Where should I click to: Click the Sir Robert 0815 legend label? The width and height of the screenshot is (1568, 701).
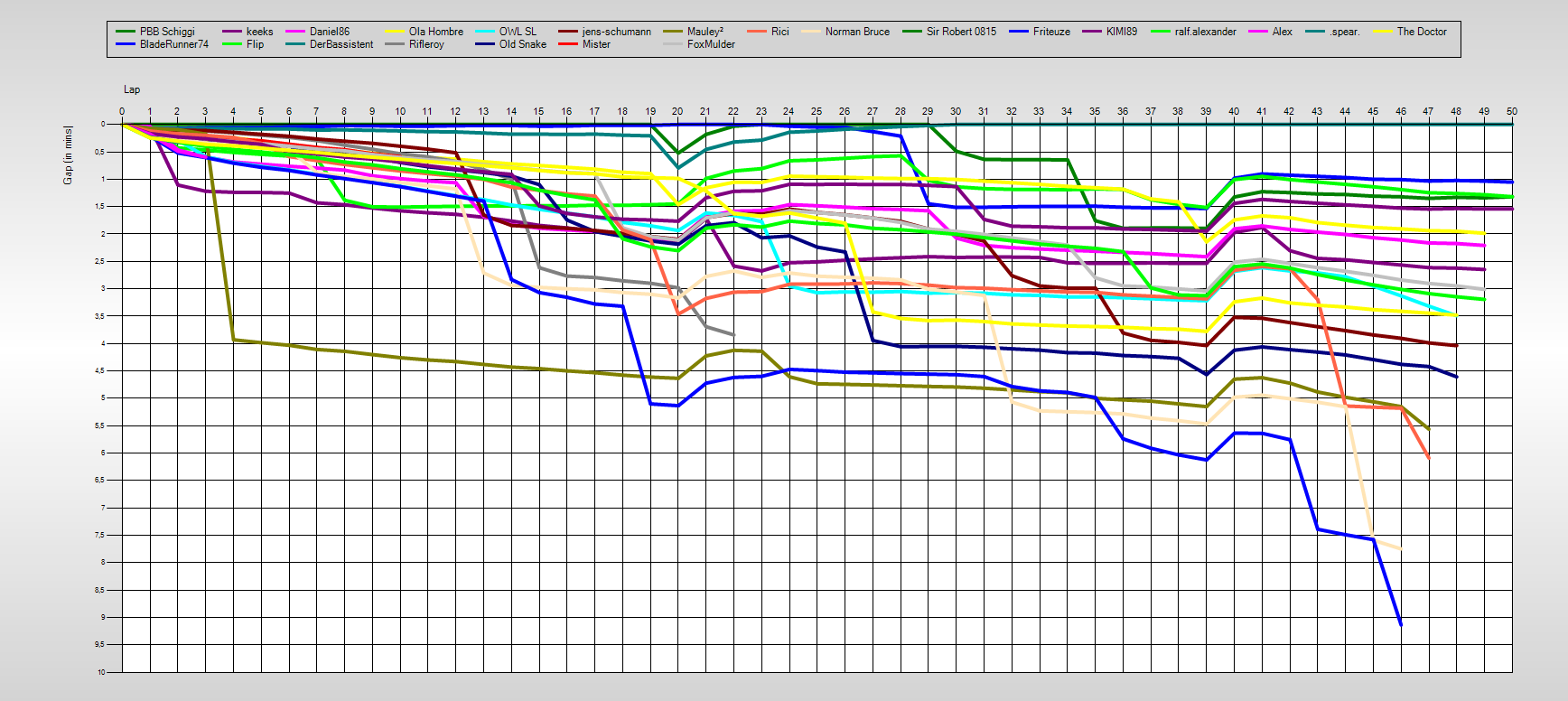point(961,32)
